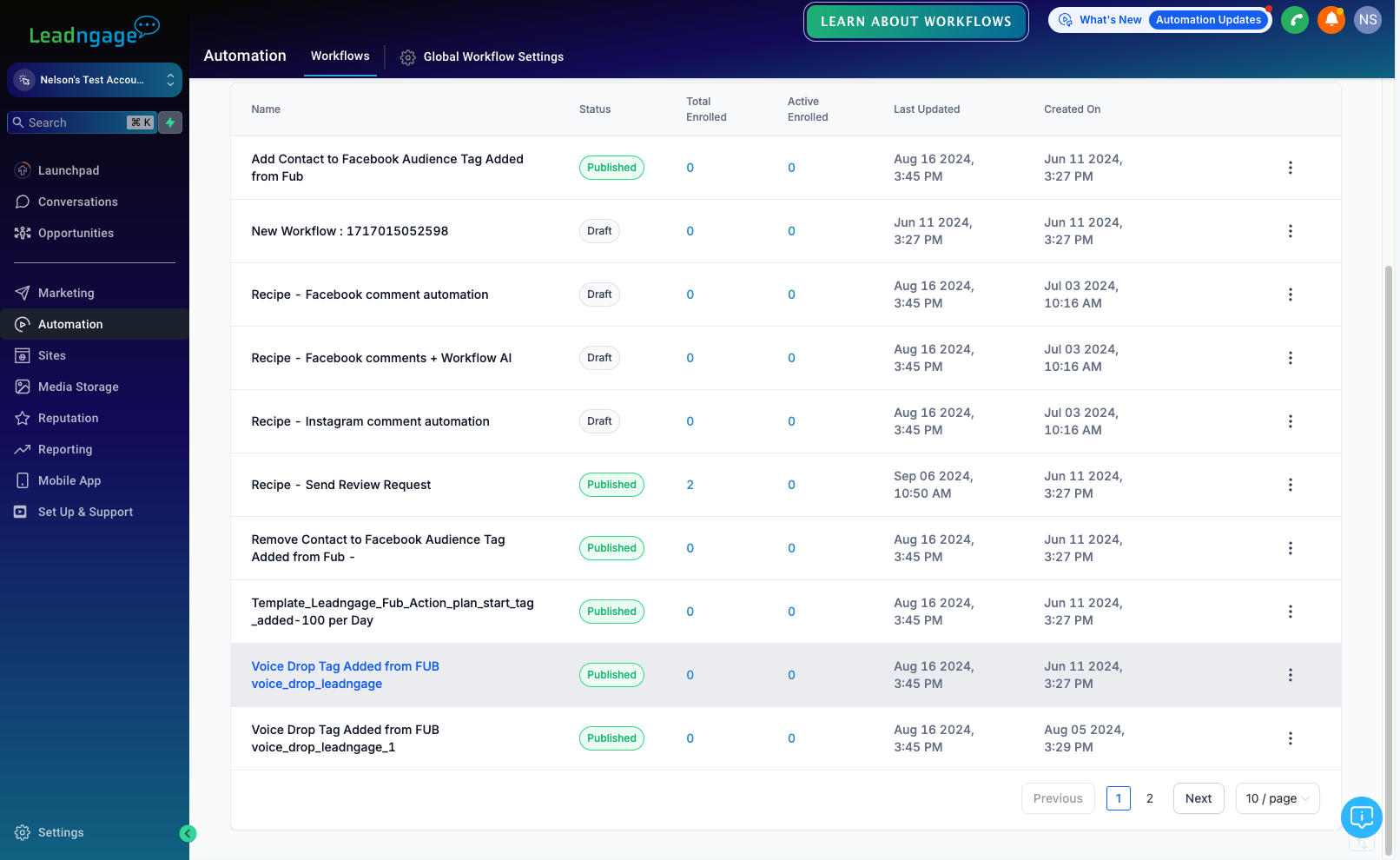The image size is (1400, 860).
Task: Click the What's New Automation Updates pill
Action: coord(1159,20)
